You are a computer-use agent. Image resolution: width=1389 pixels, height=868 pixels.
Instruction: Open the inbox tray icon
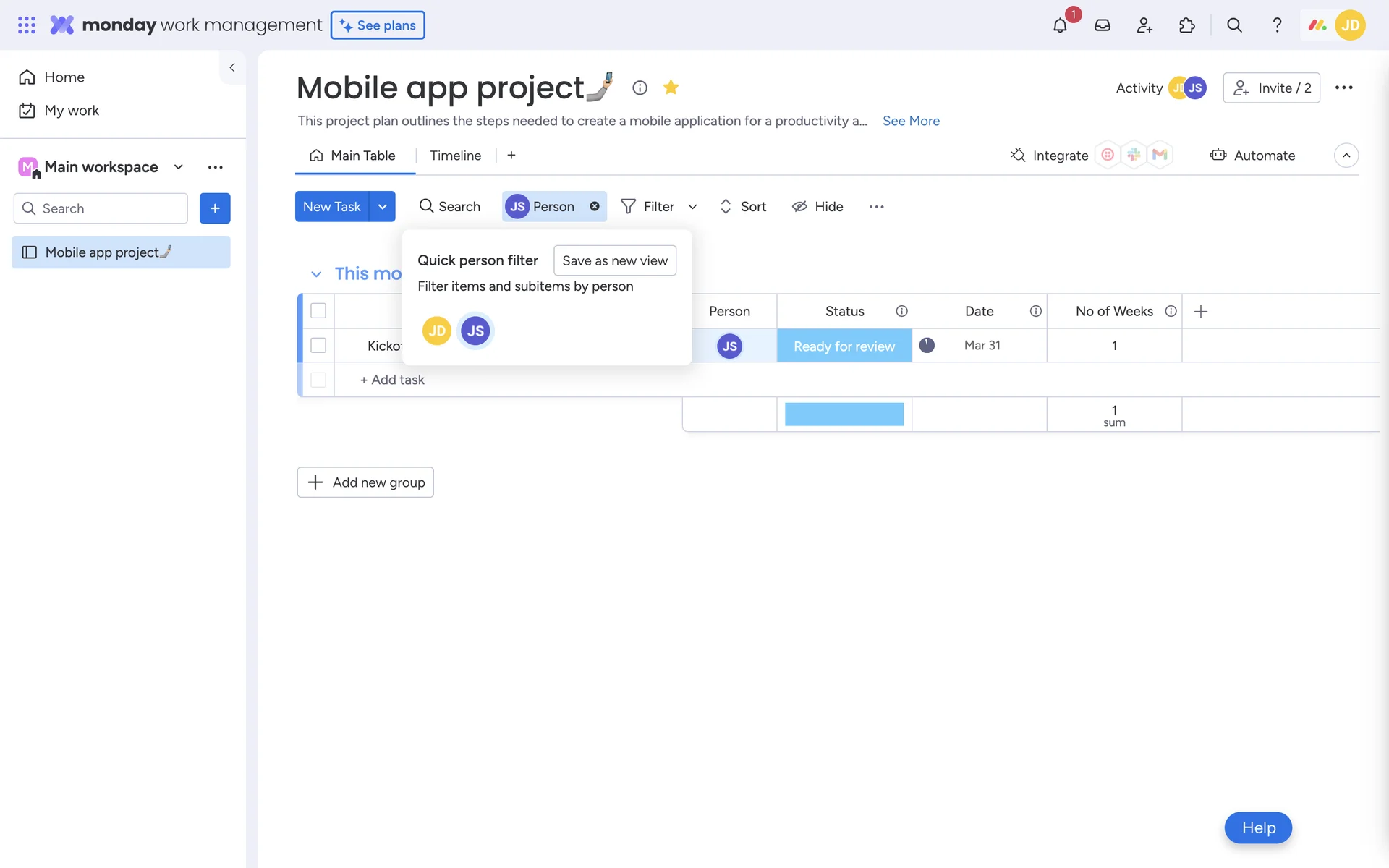click(x=1103, y=25)
